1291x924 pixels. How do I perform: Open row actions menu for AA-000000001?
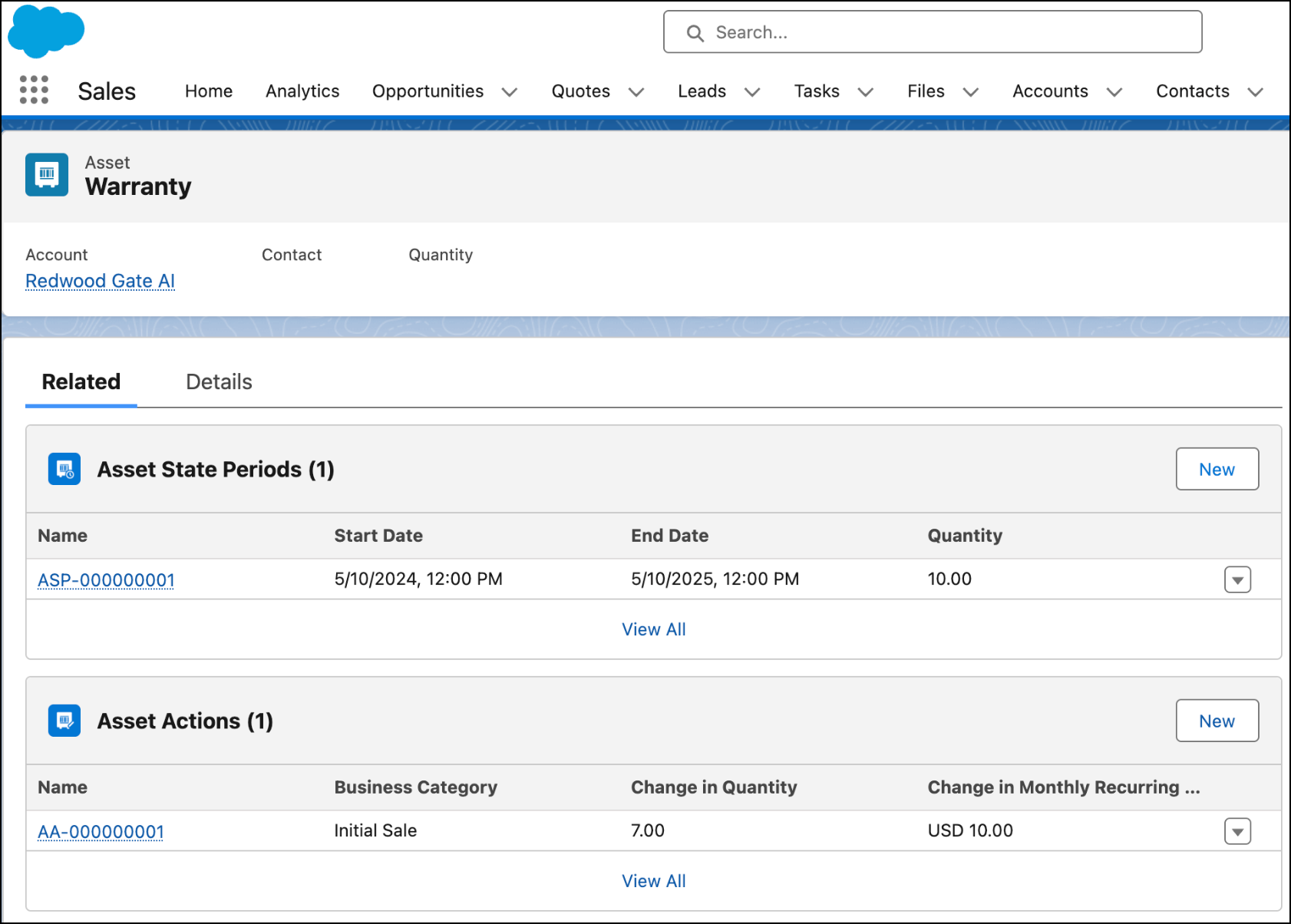pos(1237,831)
